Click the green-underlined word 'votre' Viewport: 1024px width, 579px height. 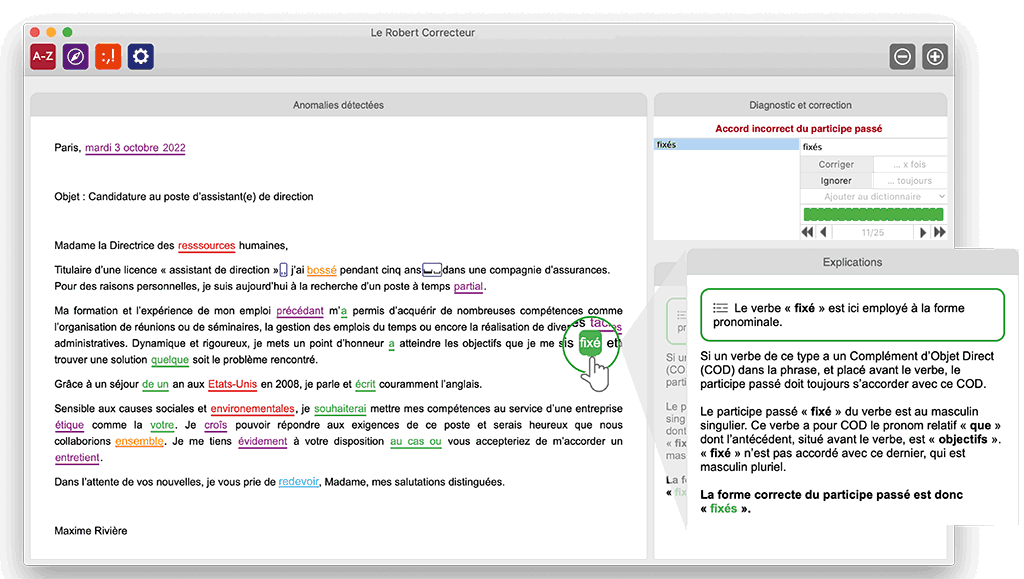click(162, 425)
